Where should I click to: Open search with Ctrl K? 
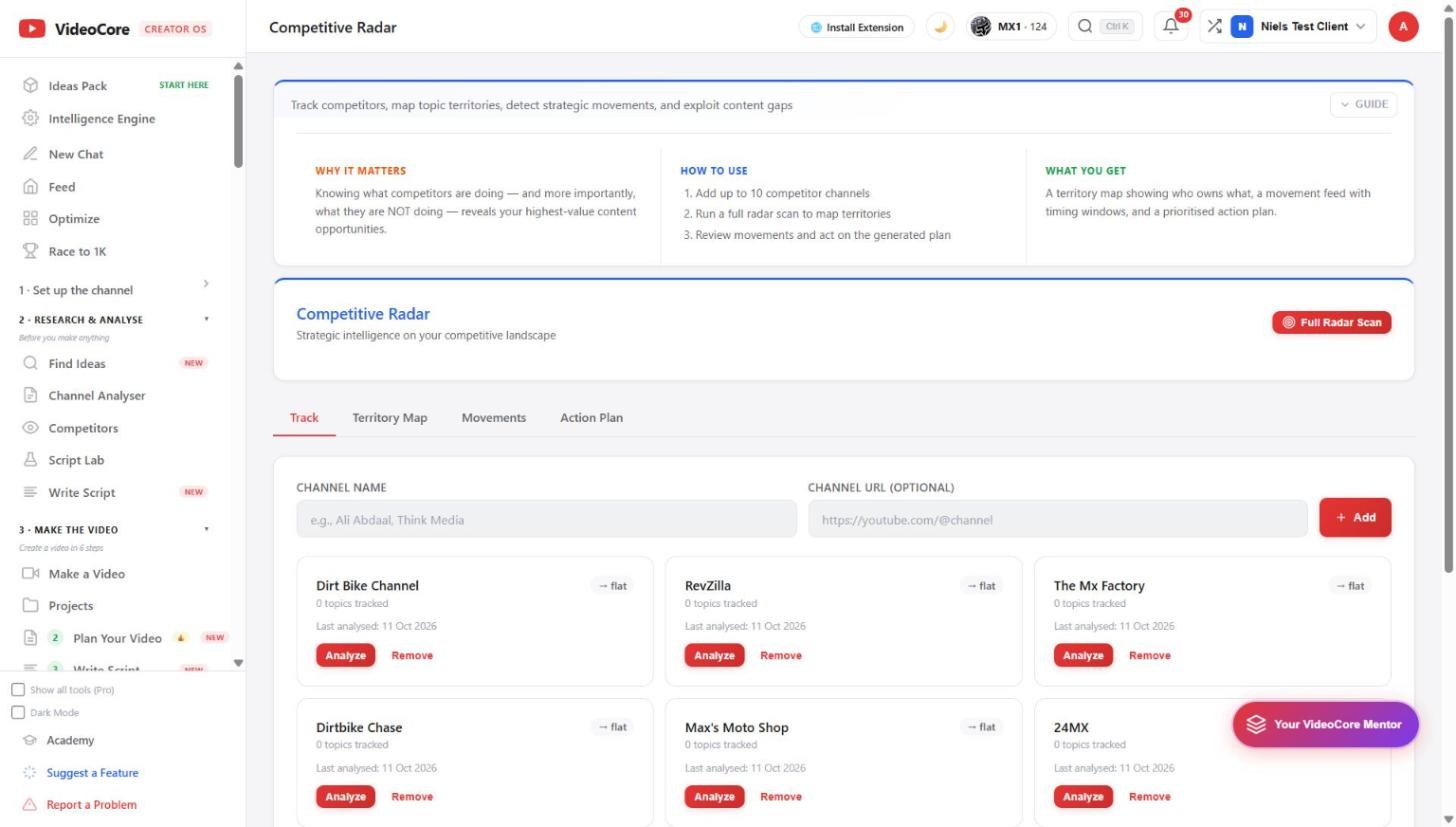point(1105,27)
